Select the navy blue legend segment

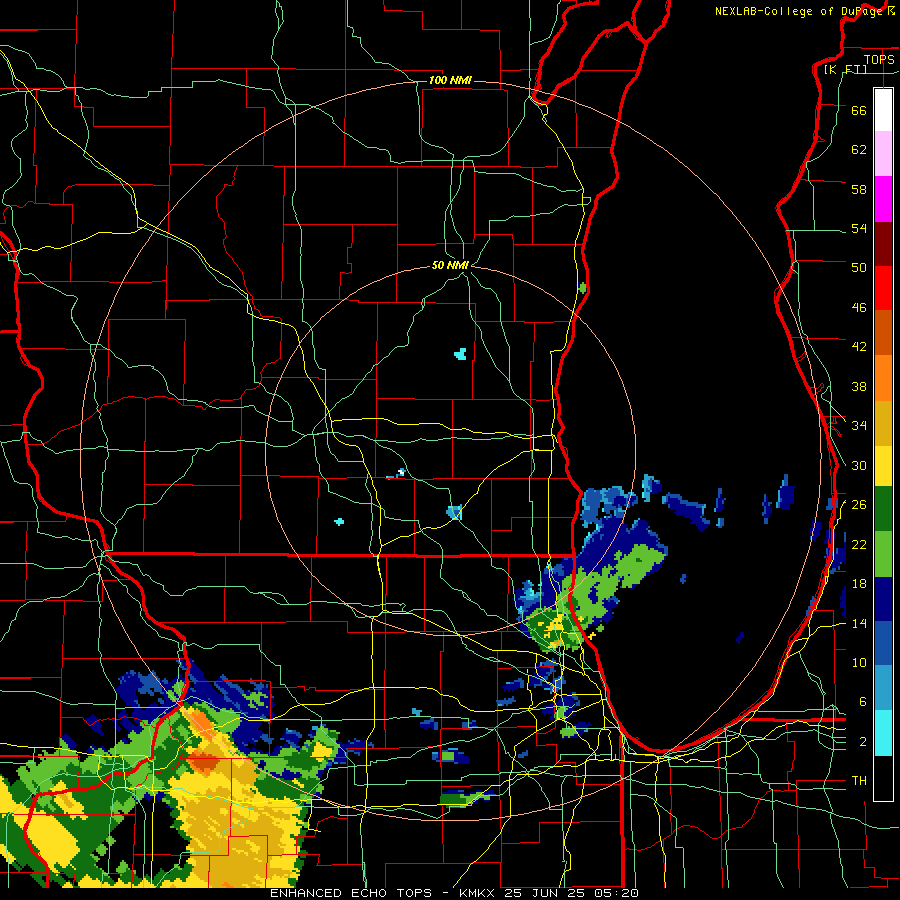(883, 599)
